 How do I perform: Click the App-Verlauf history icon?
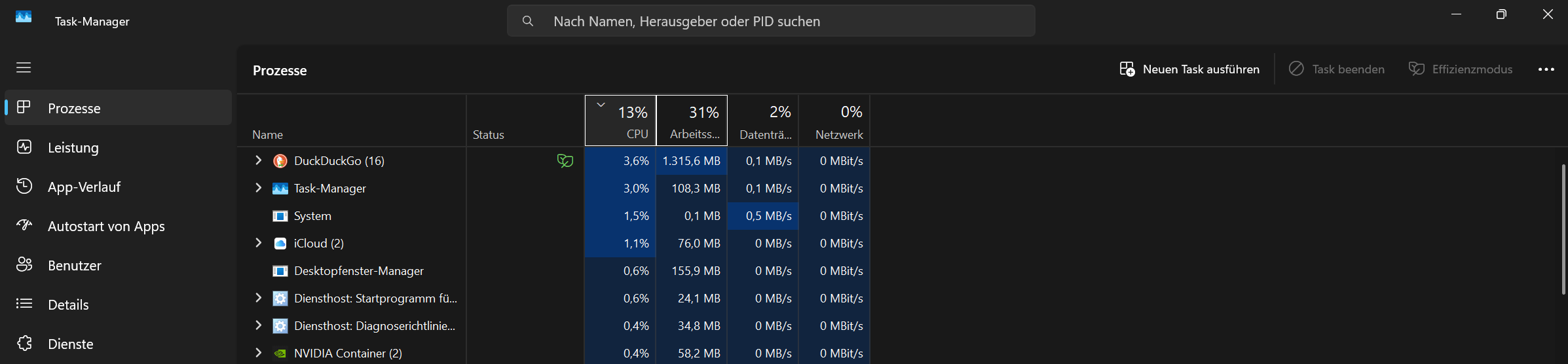click(x=24, y=186)
